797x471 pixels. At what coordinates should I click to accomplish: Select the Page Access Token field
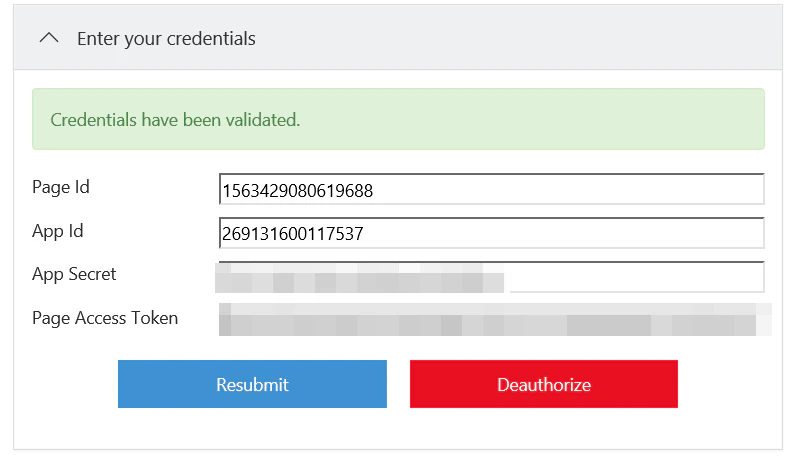(x=495, y=320)
